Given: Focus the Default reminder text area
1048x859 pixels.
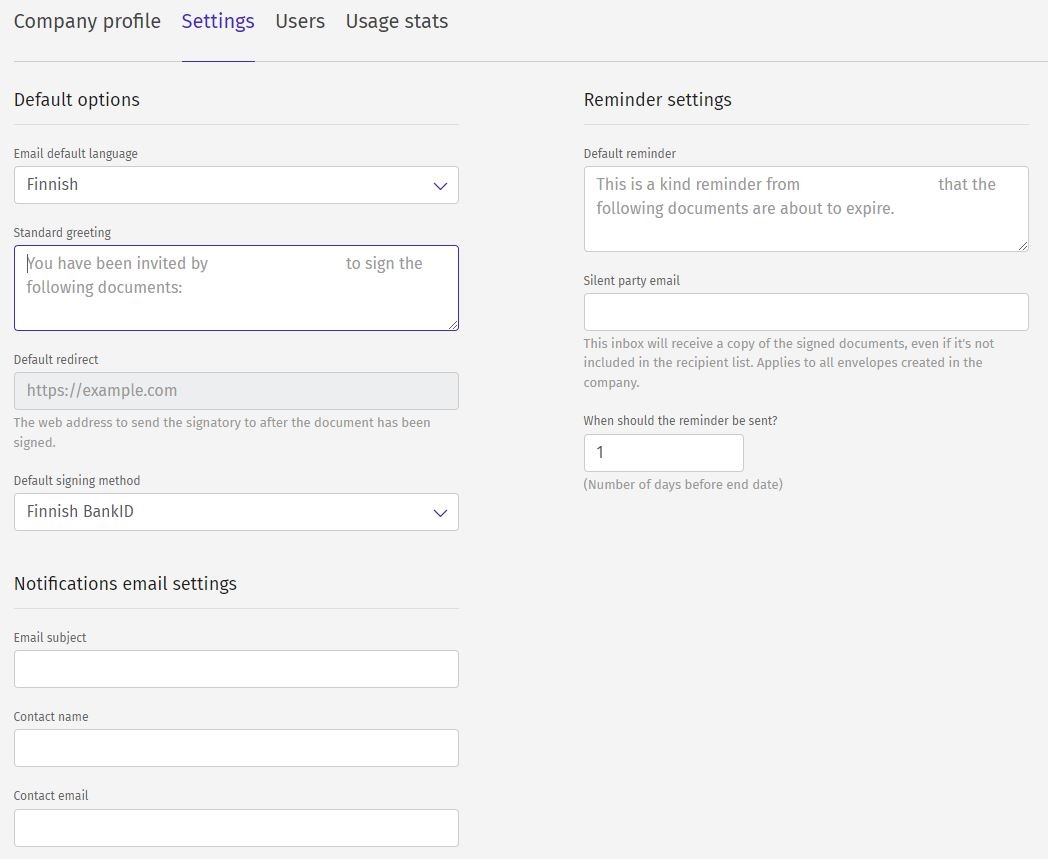Looking at the screenshot, I should [x=806, y=209].
